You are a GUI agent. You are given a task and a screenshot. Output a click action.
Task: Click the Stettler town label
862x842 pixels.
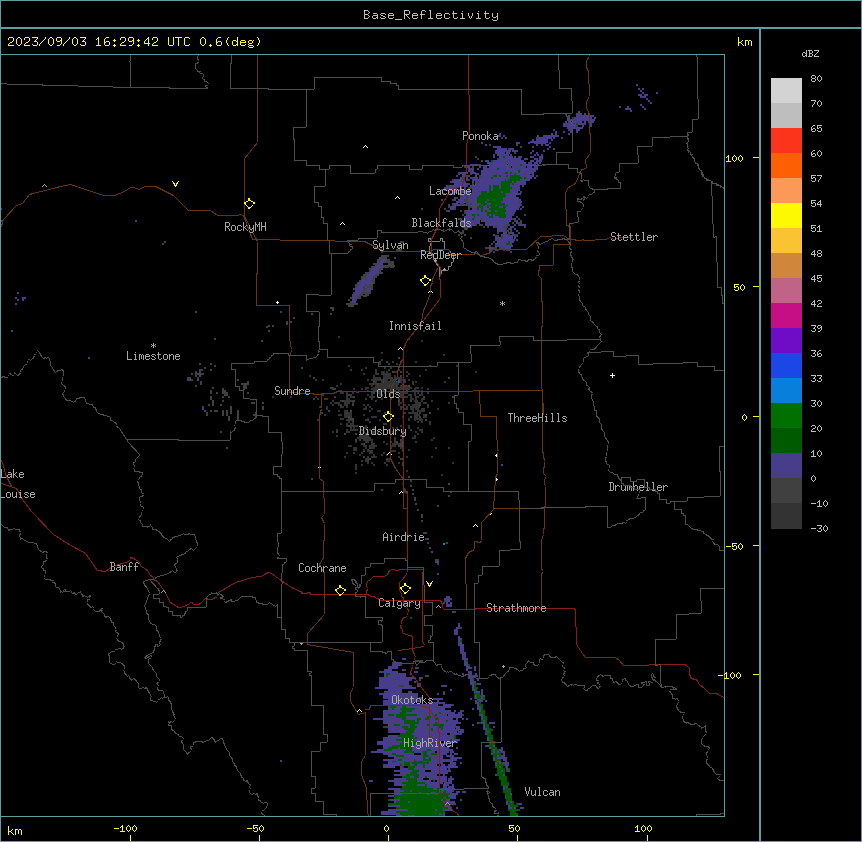pyautogui.click(x=634, y=237)
